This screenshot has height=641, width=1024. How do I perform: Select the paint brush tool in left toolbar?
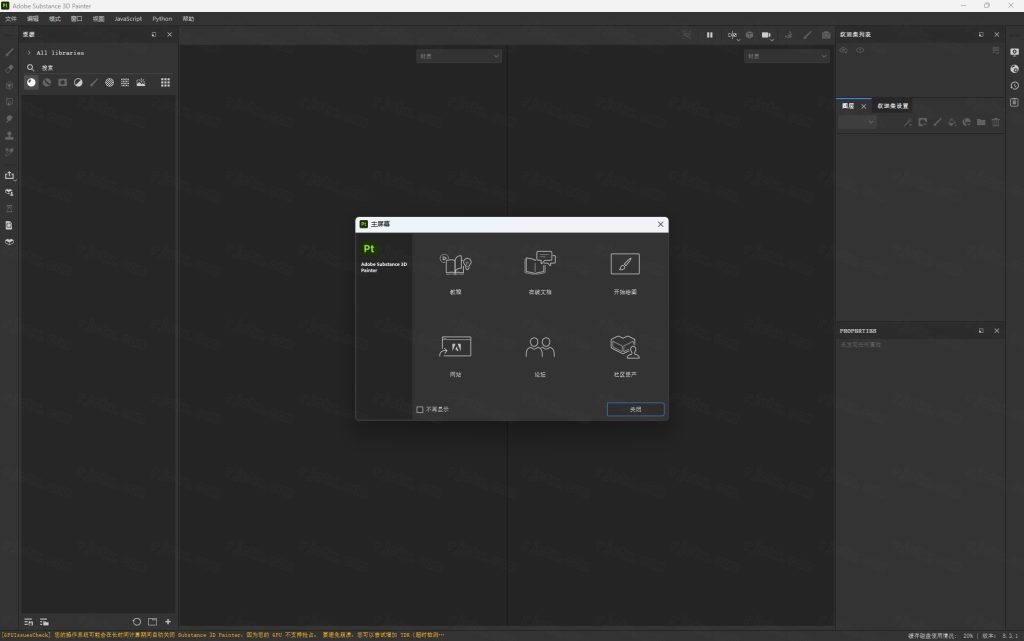coord(9,52)
